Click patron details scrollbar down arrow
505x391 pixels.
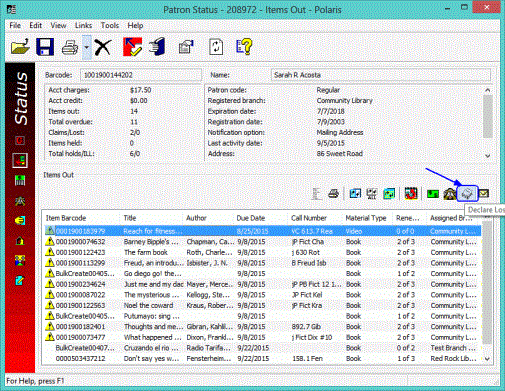click(488, 156)
